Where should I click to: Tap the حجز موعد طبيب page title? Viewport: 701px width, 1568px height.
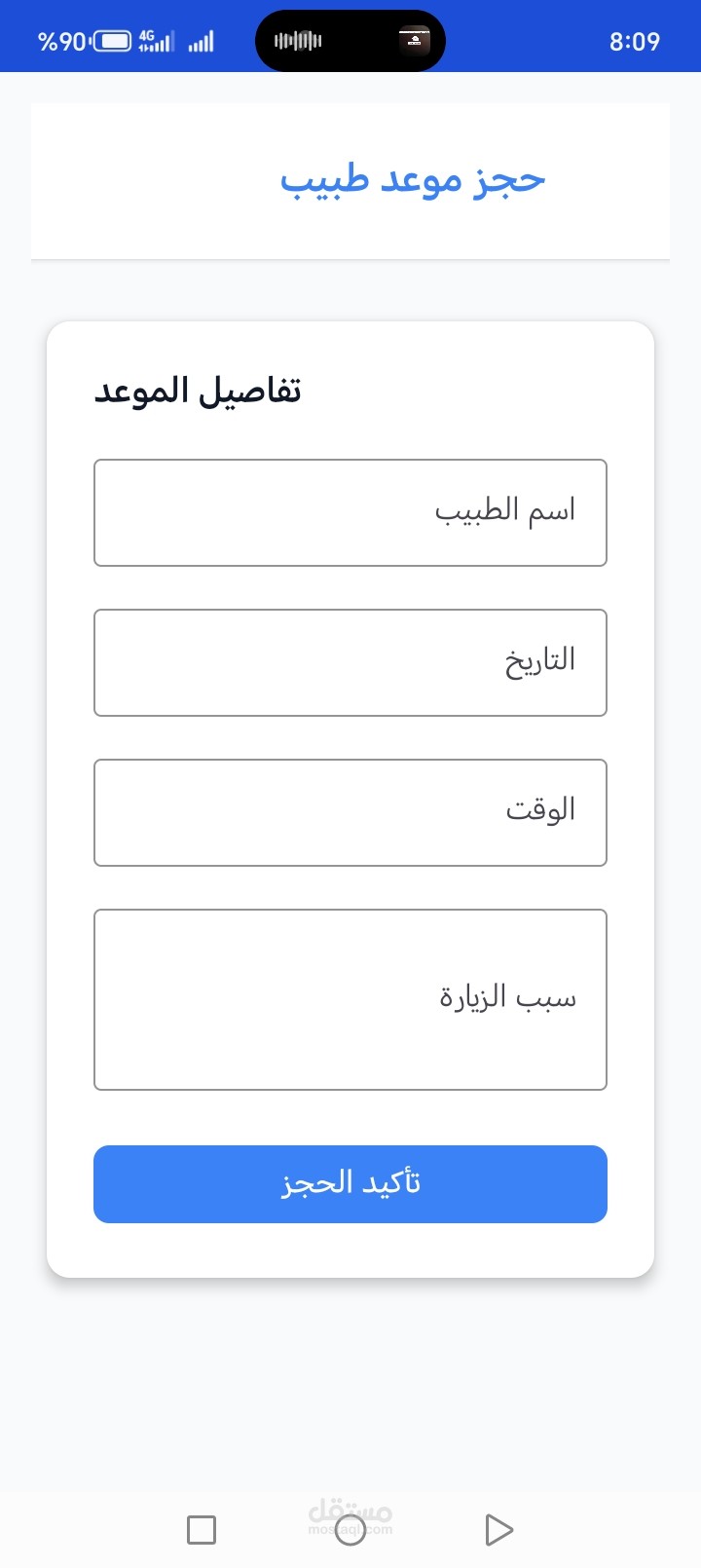[x=413, y=180]
